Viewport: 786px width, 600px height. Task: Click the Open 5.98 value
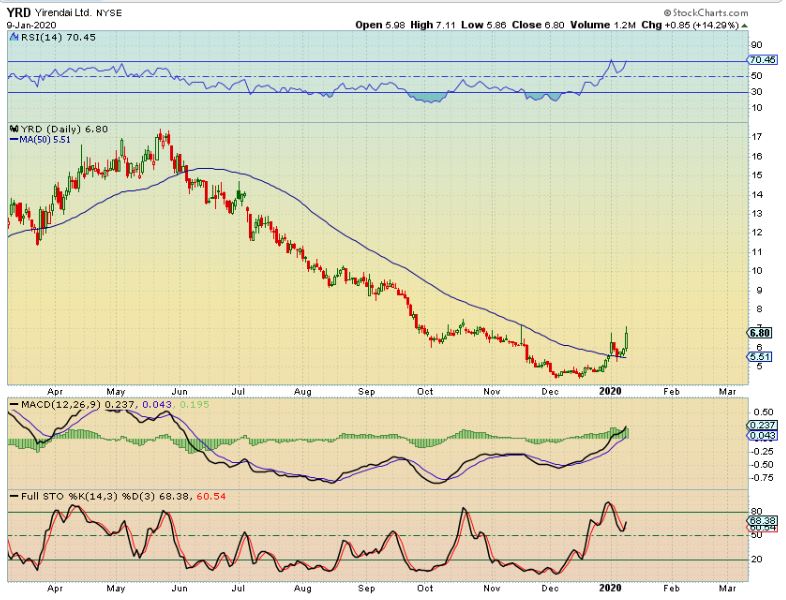pyautogui.click(x=380, y=25)
